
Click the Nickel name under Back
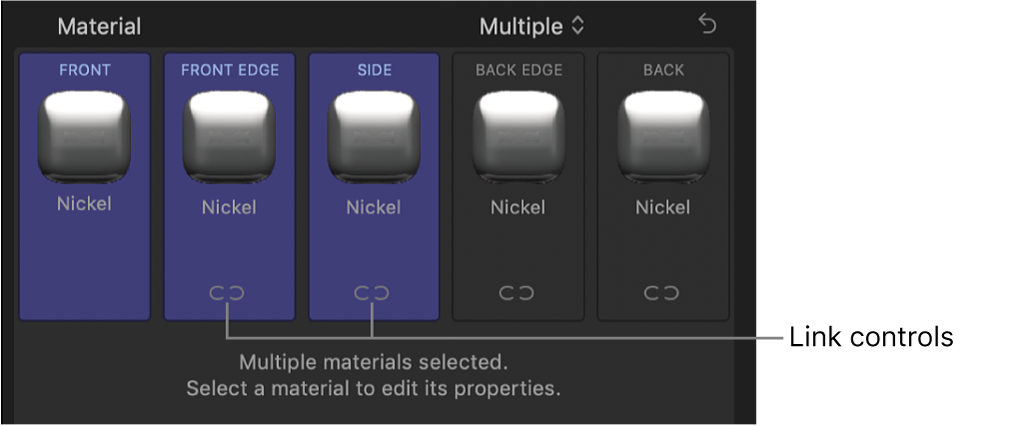tap(663, 207)
